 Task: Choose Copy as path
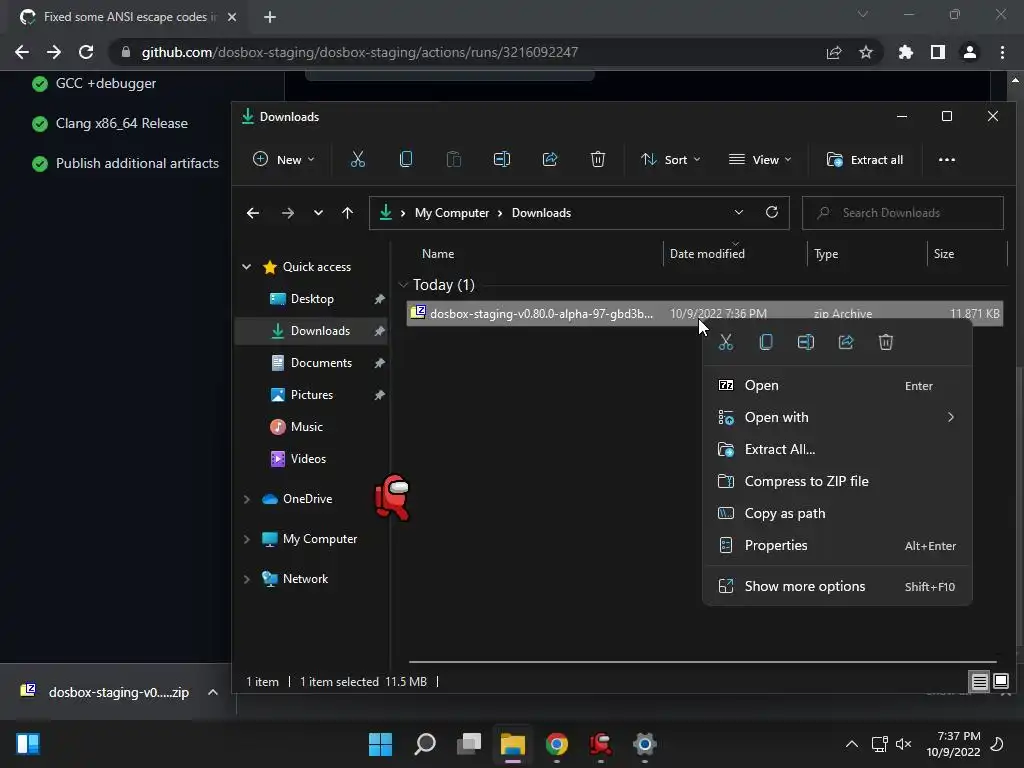837,513
